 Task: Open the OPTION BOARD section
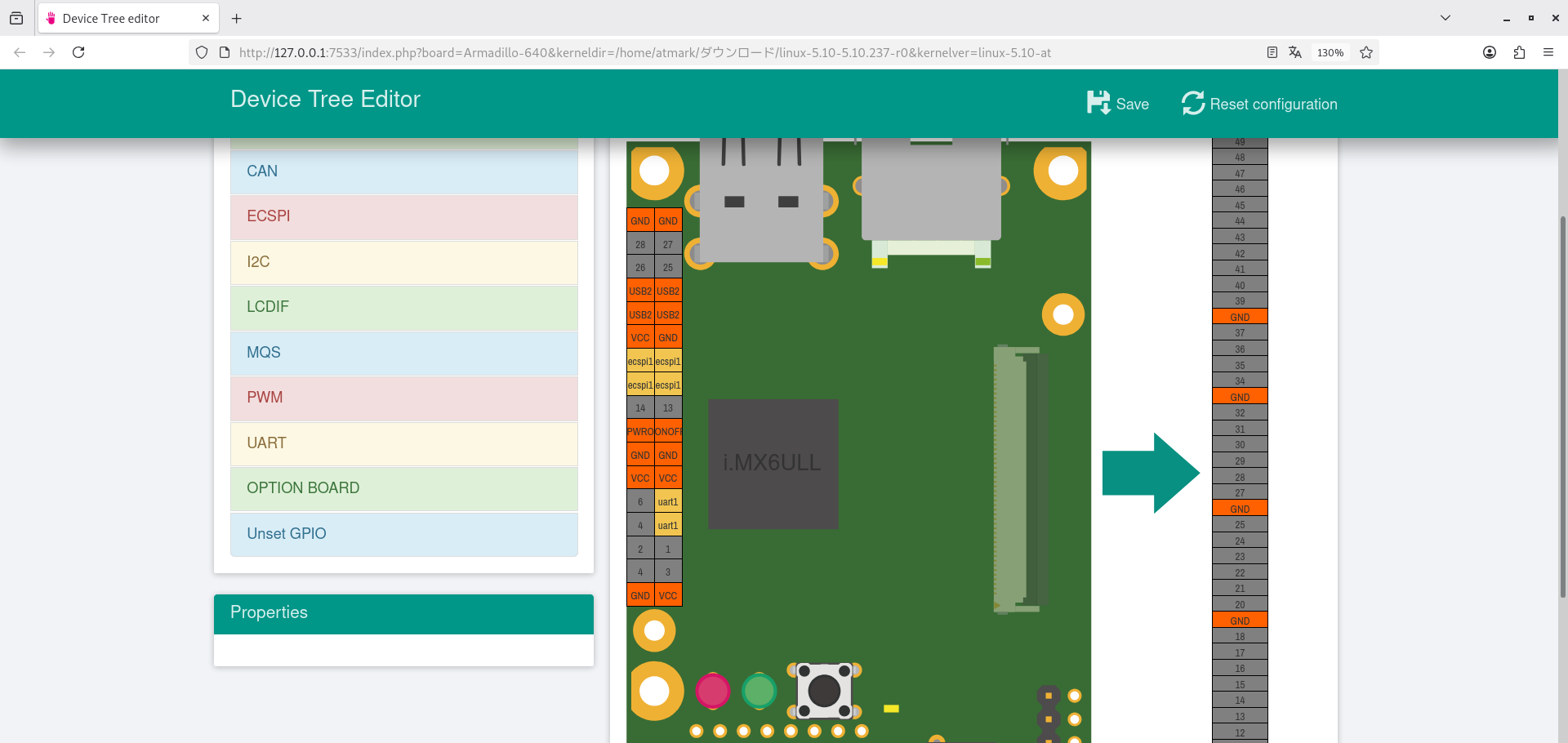click(x=403, y=488)
